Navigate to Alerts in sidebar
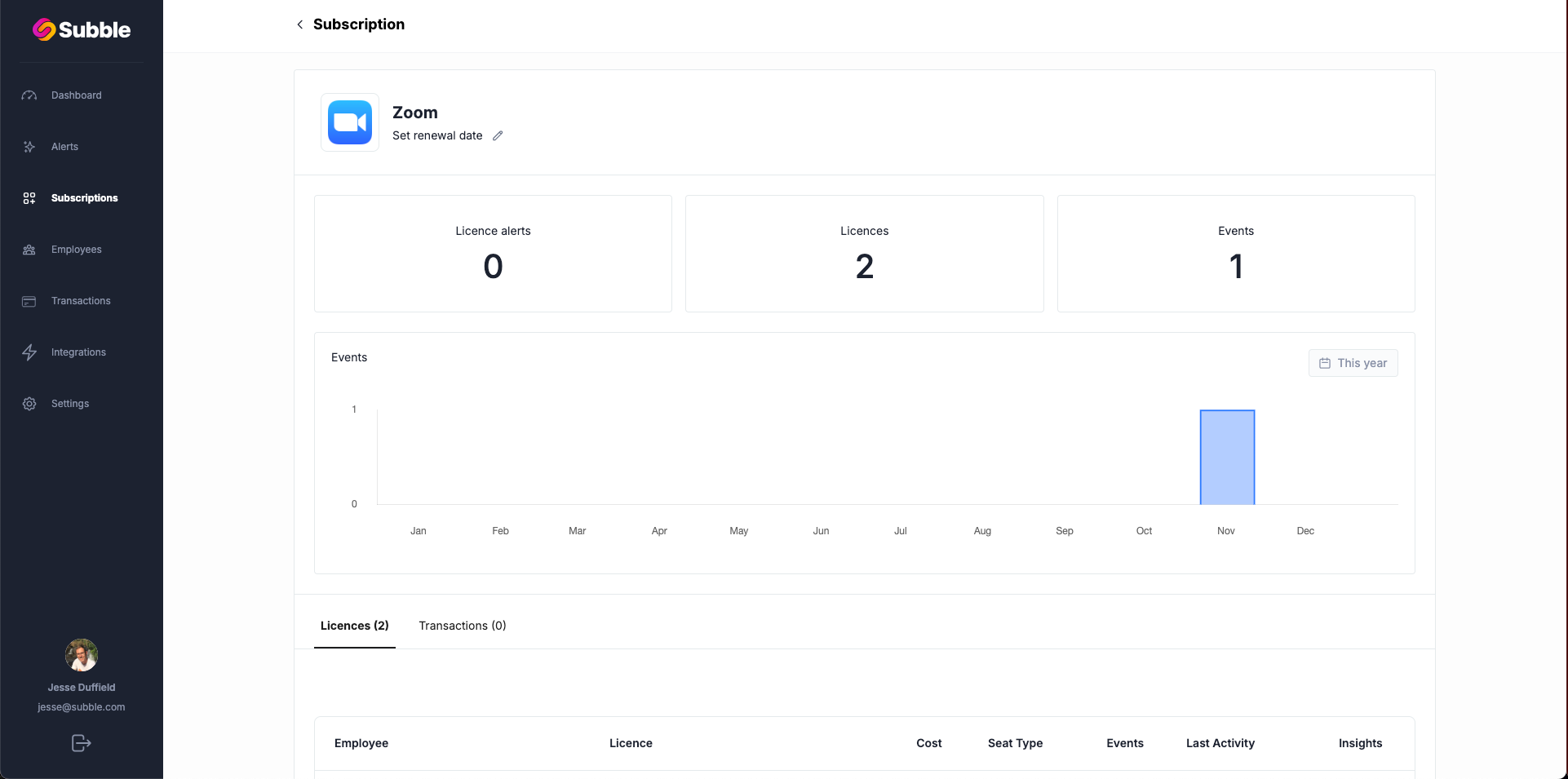 point(64,147)
